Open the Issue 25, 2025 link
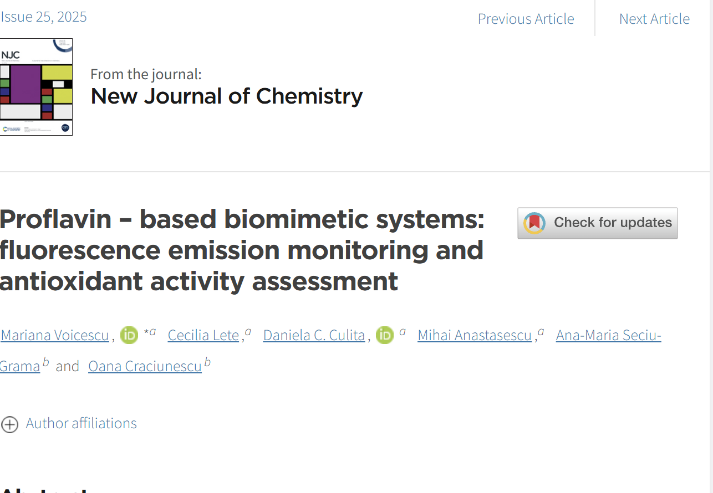 44,16
